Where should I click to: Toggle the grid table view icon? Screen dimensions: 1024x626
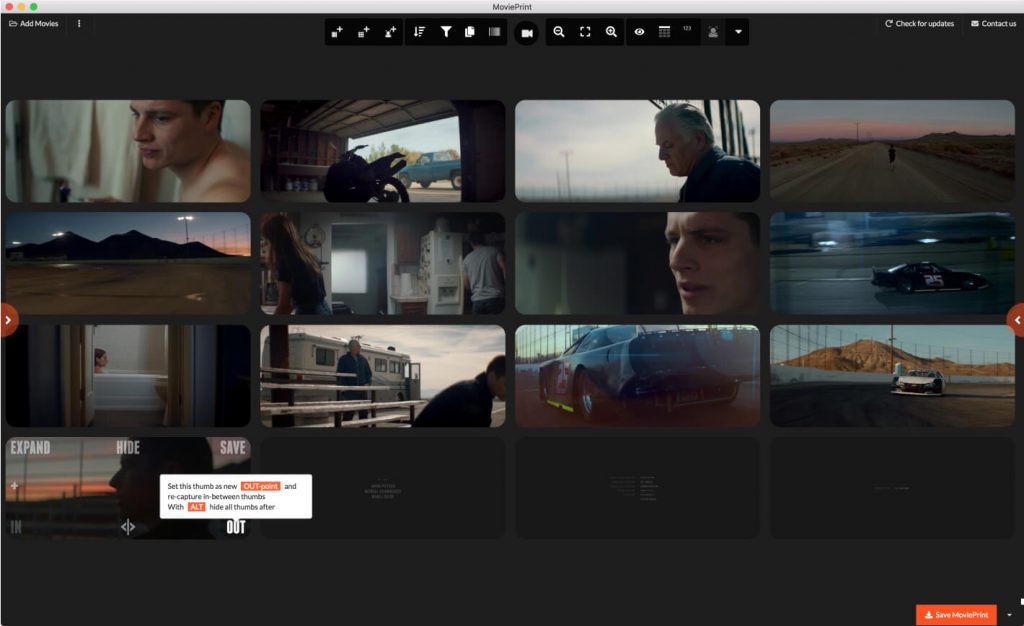click(x=664, y=32)
